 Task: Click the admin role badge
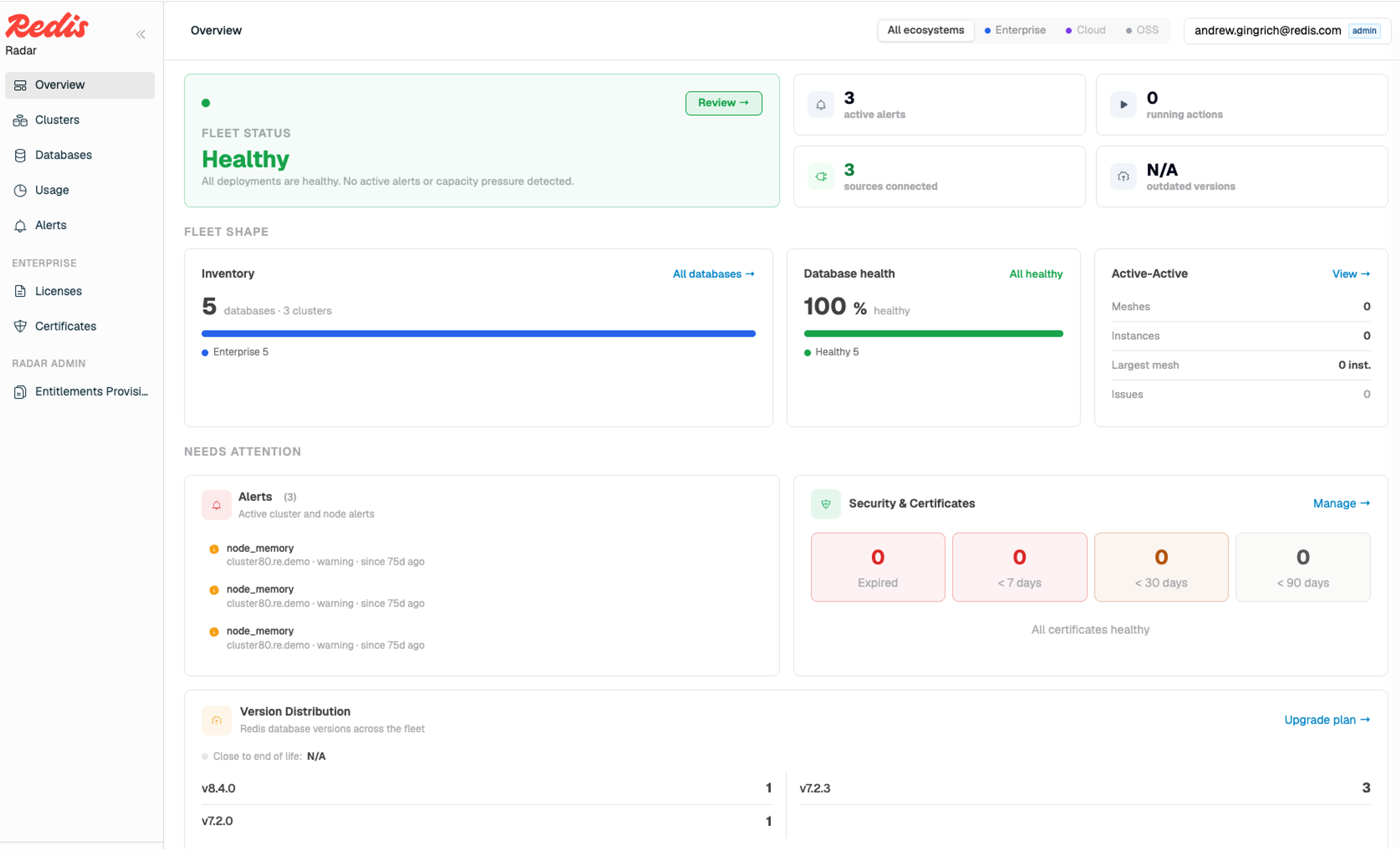click(x=1364, y=31)
